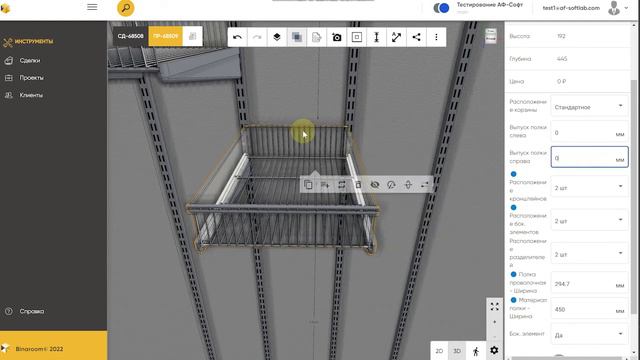The width and height of the screenshot is (640, 360).
Task: Open the ПР-68509 tab
Action: tap(165, 36)
